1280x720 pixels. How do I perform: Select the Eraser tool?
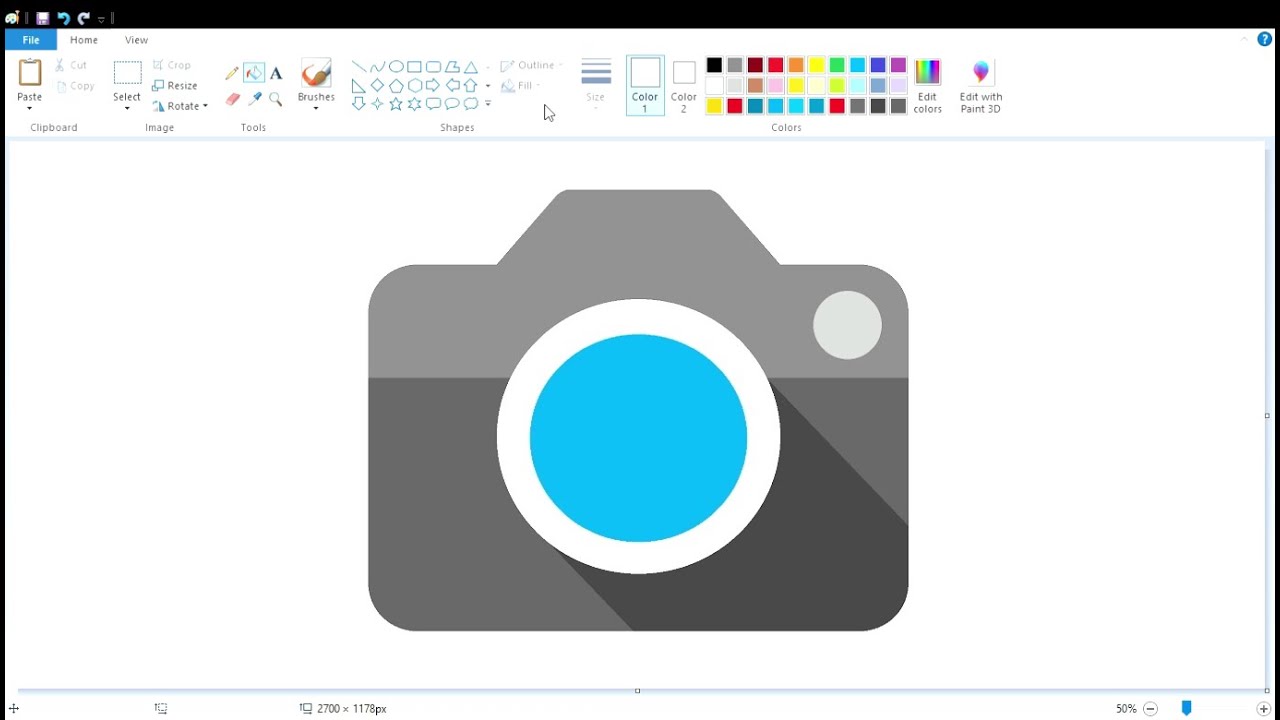tap(232, 99)
